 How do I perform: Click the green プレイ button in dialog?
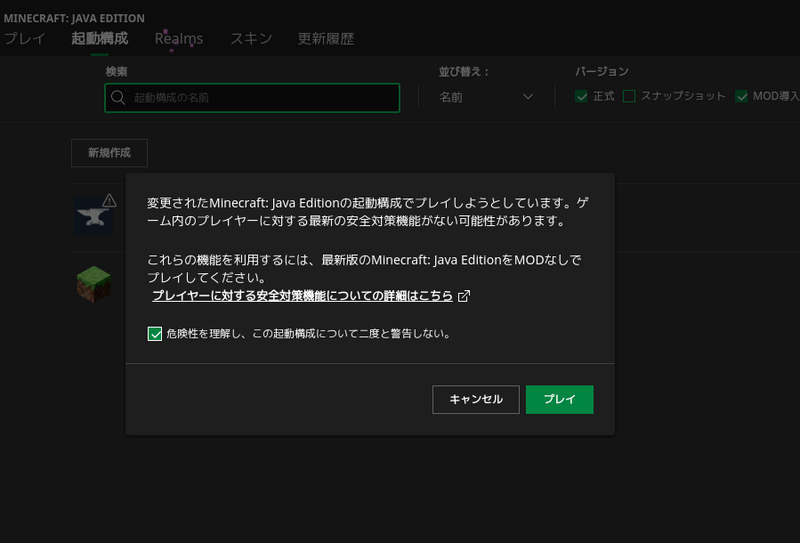coord(559,399)
